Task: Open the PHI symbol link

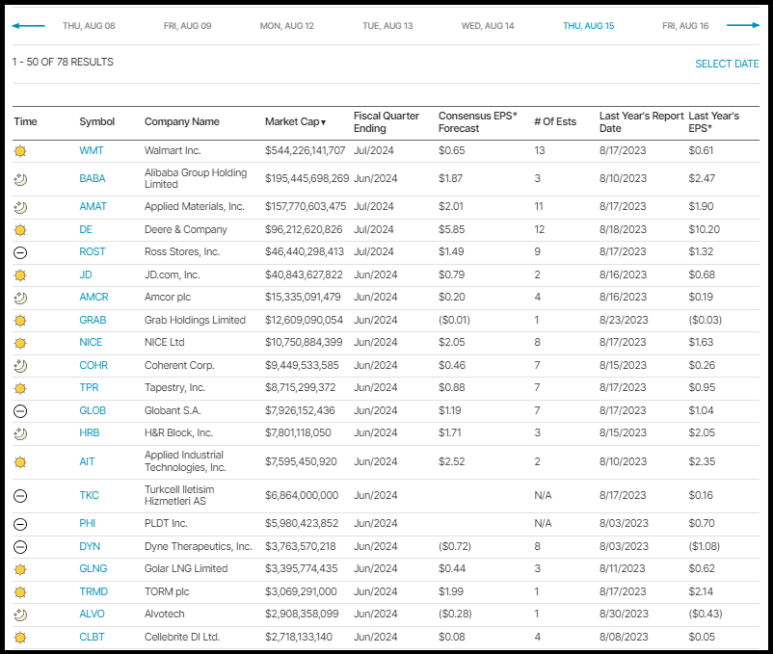Action: [x=87, y=523]
